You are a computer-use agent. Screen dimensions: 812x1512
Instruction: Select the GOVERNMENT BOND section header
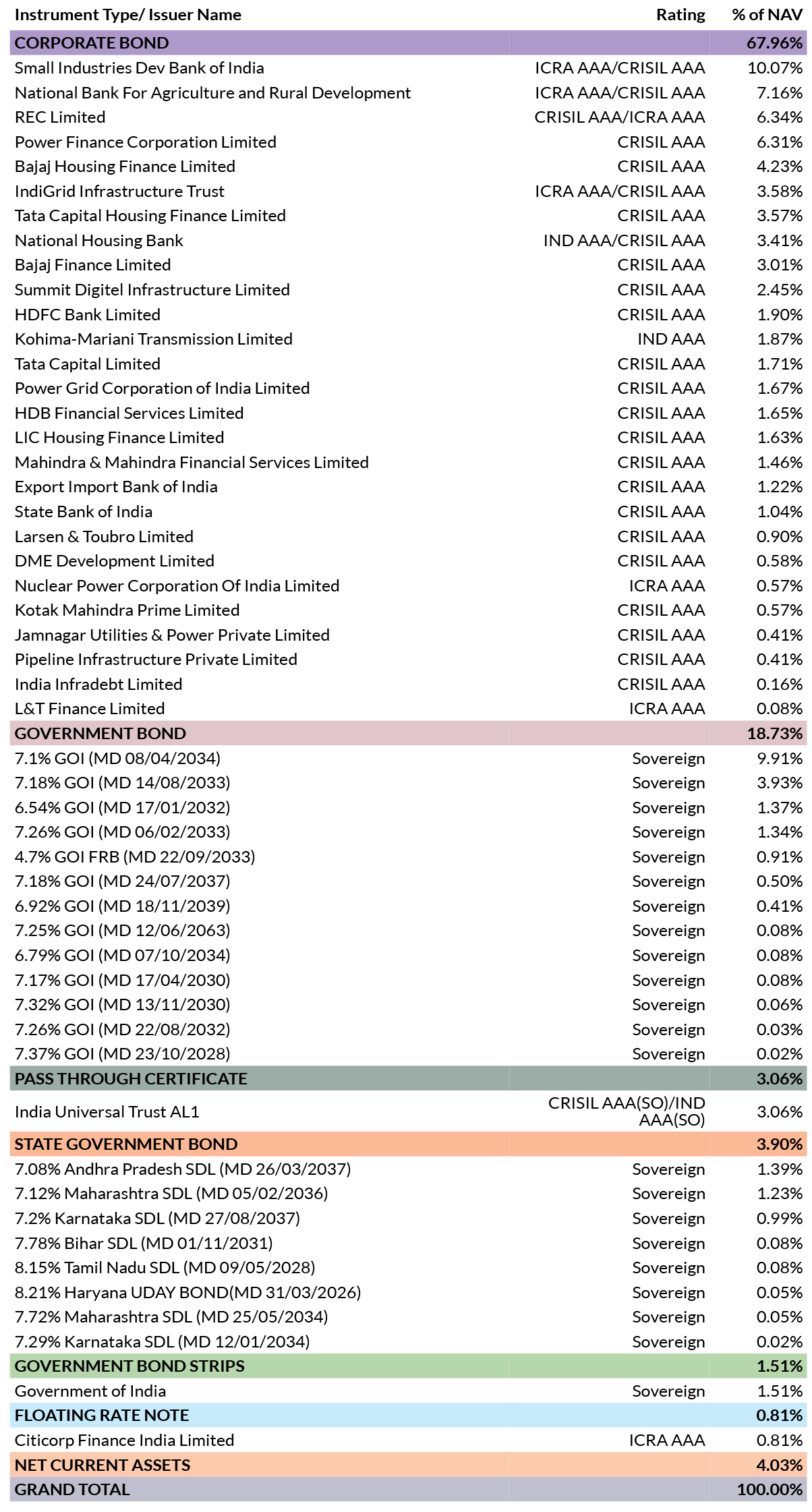tap(408, 734)
